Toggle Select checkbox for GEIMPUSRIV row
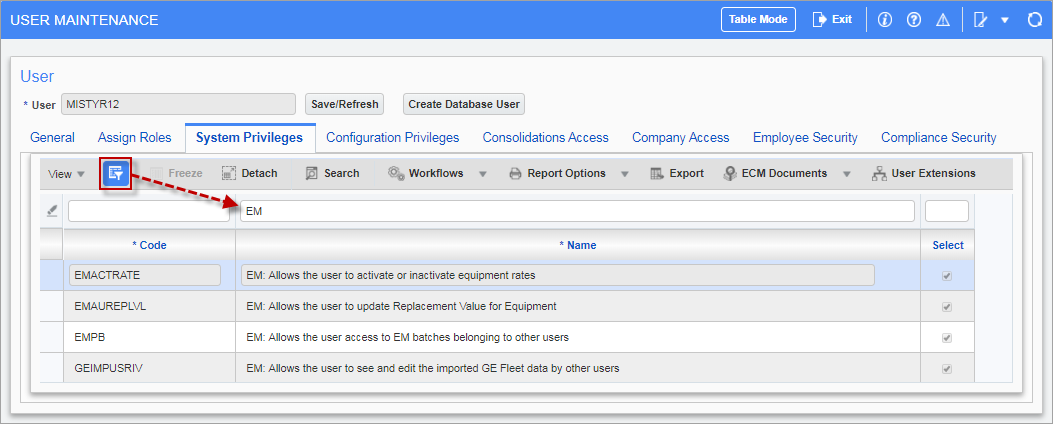 (946, 368)
